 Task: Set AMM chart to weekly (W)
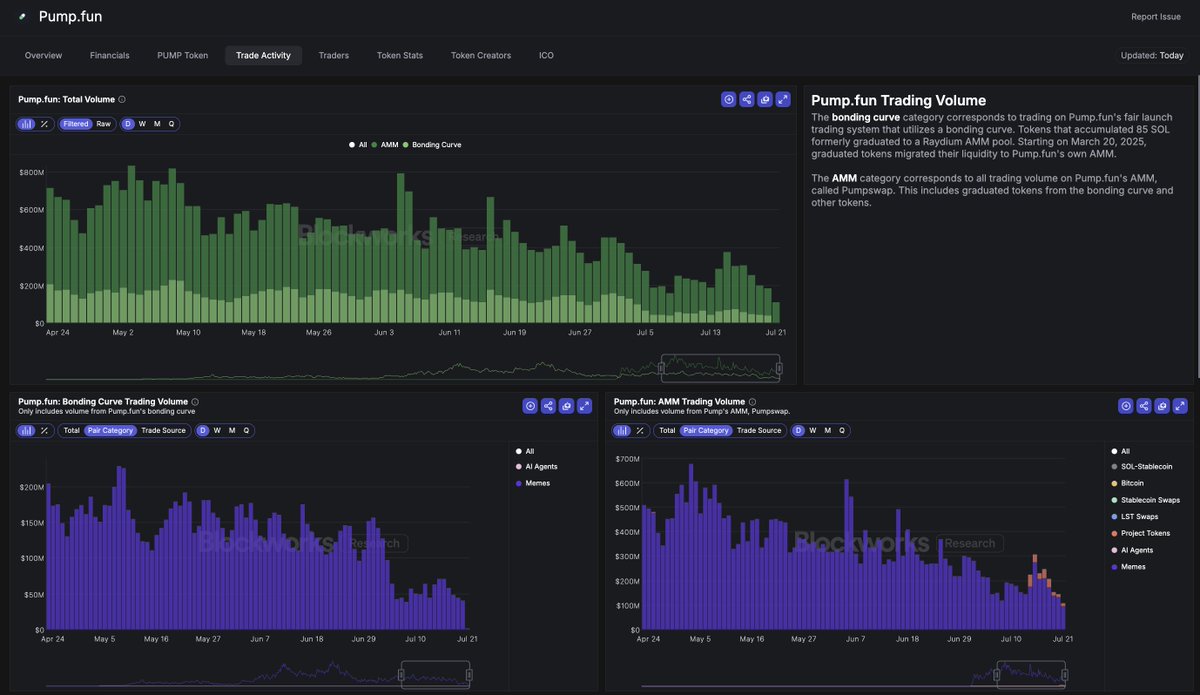813,430
